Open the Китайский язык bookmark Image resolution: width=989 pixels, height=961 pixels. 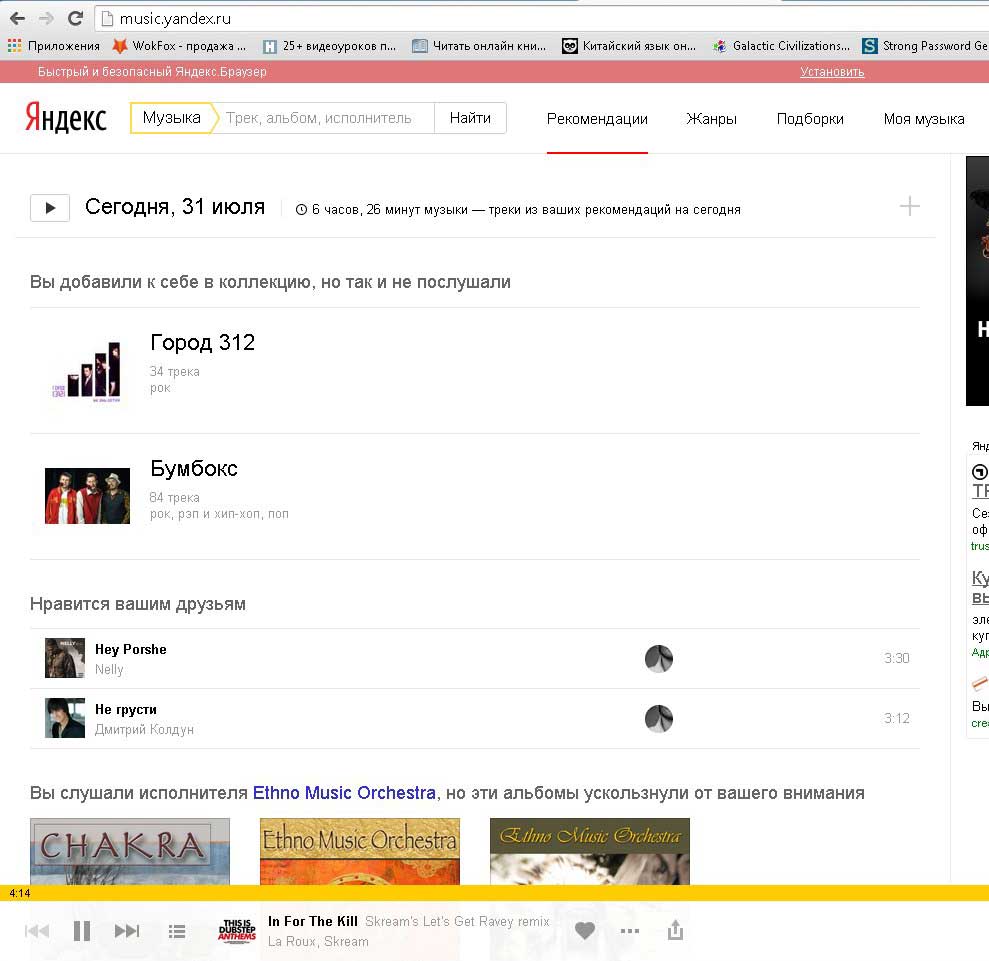(x=629, y=45)
